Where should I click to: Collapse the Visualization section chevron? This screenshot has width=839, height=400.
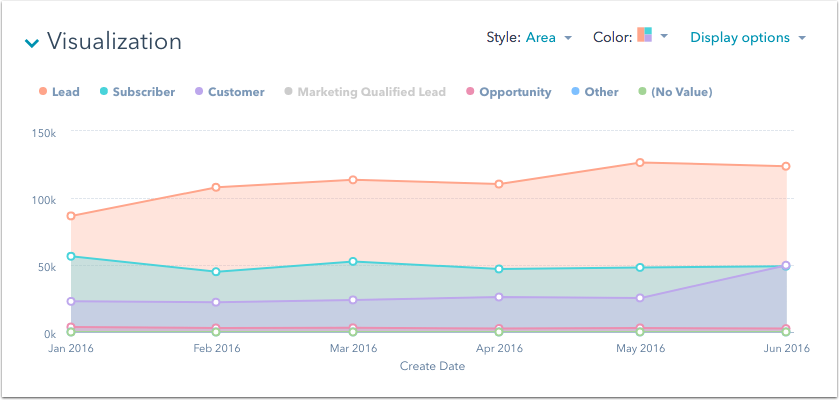pos(32,43)
